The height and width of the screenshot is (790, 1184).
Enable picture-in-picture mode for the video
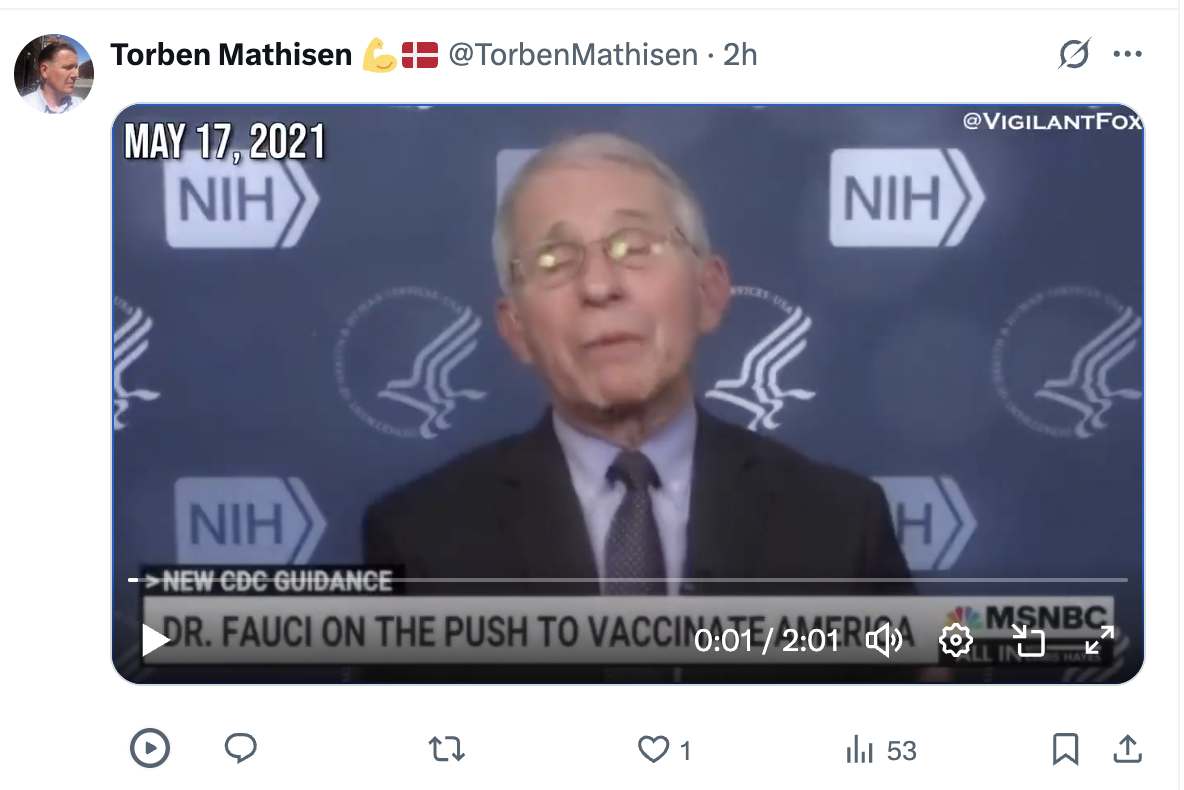[x=1026, y=640]
